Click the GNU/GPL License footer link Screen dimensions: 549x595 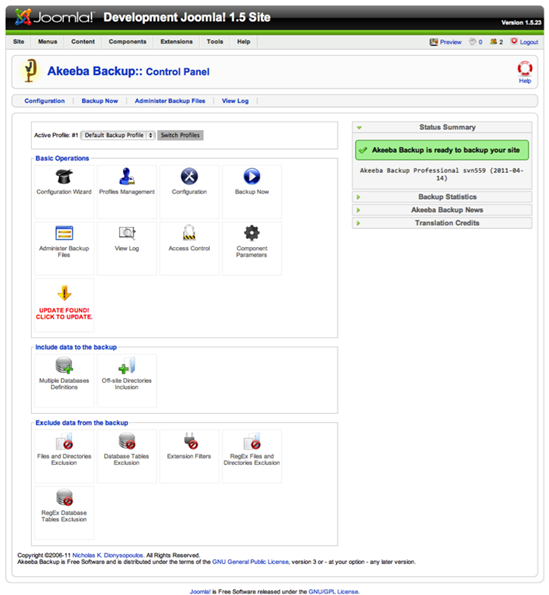(333, 591)
